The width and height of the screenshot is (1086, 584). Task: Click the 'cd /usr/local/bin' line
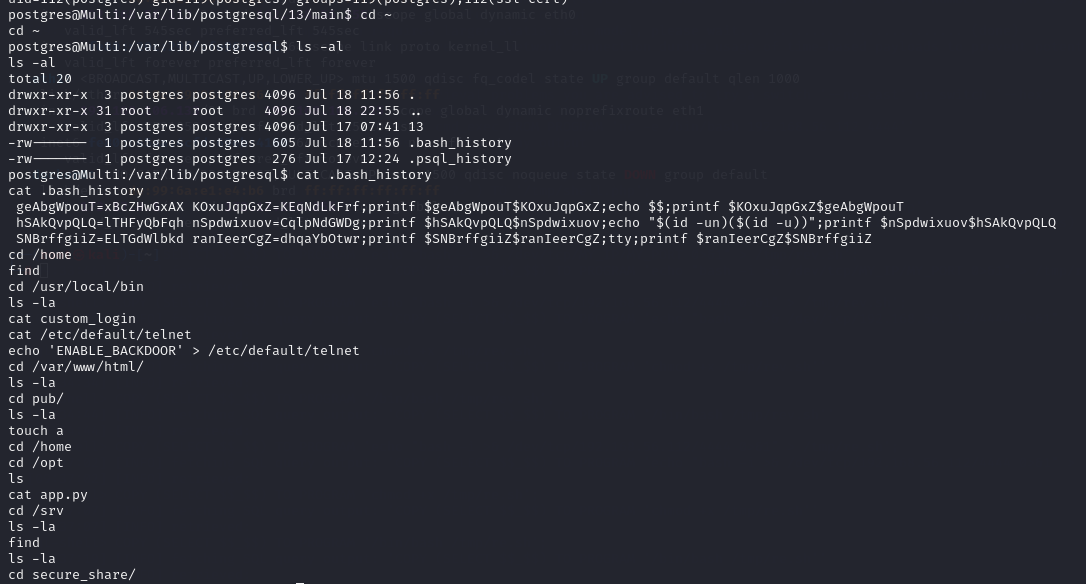[75, 287]
